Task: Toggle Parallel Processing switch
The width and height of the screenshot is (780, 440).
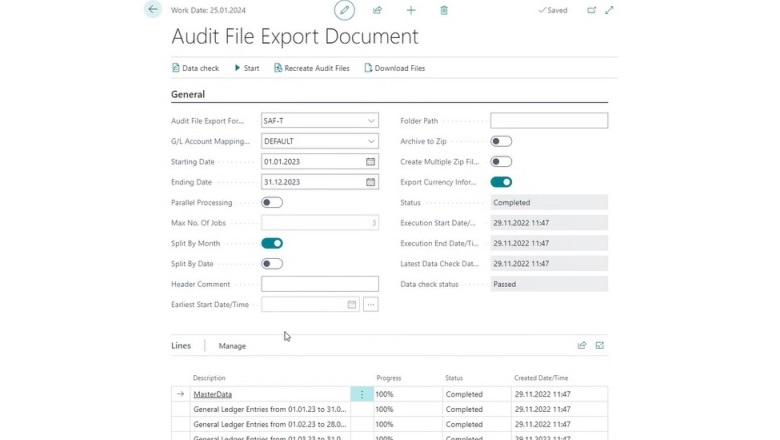Action: pos(272,202)
